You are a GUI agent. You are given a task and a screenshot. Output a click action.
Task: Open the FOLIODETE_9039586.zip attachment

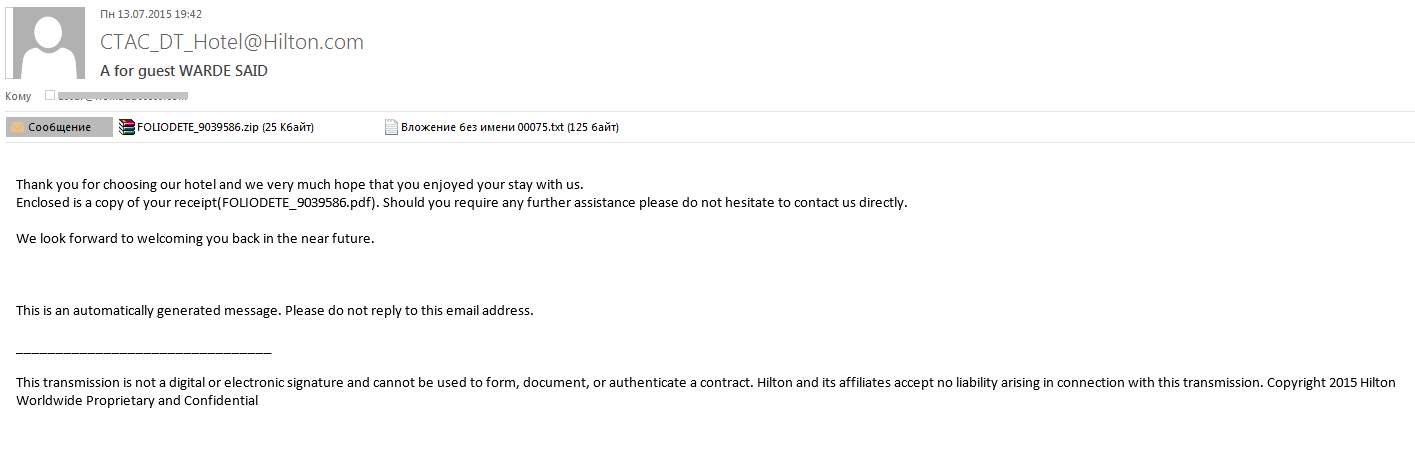(x=216, y=127)
